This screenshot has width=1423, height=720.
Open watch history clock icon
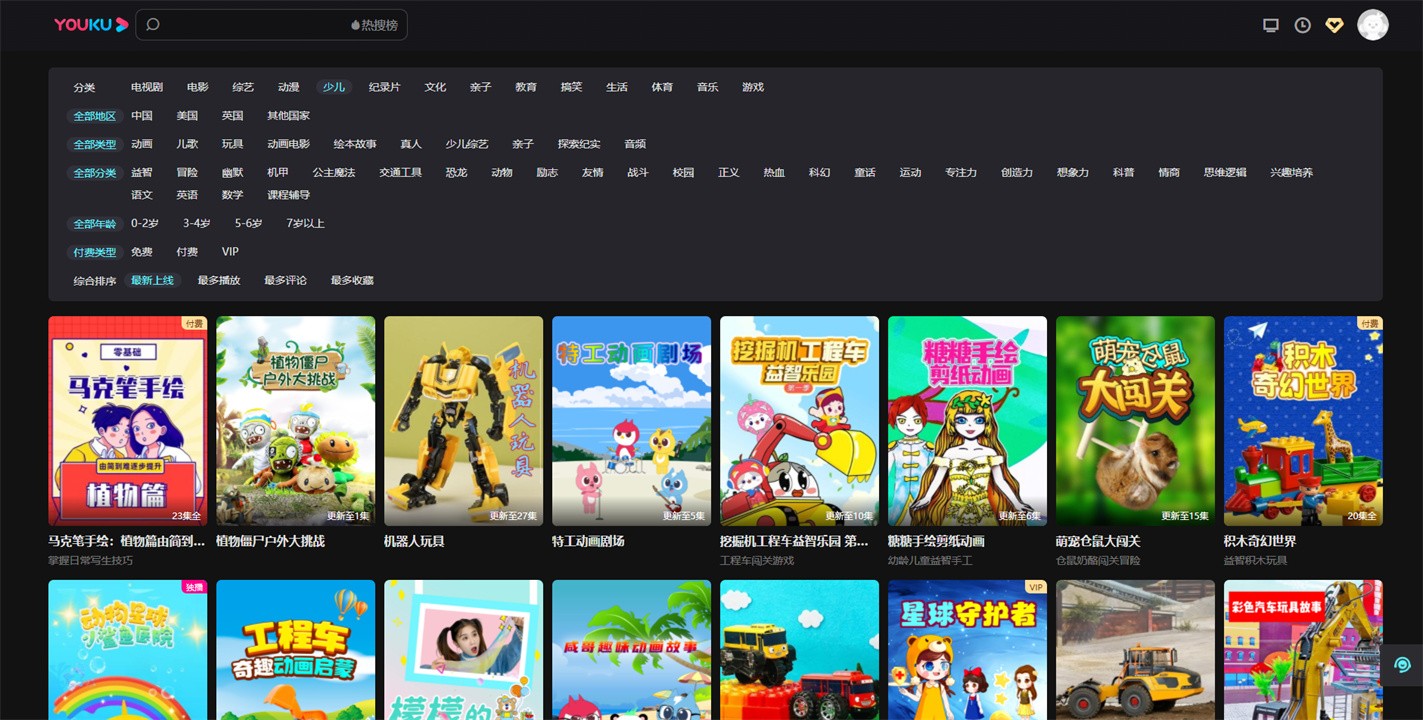[x=1302, y=25]
